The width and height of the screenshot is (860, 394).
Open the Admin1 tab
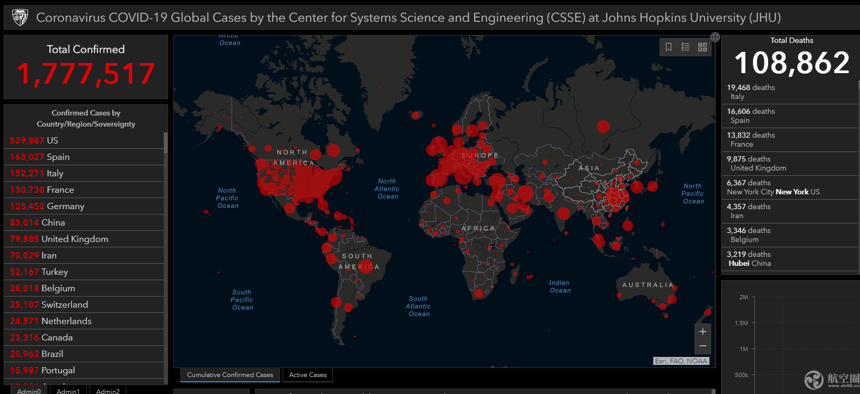[68, 390]
